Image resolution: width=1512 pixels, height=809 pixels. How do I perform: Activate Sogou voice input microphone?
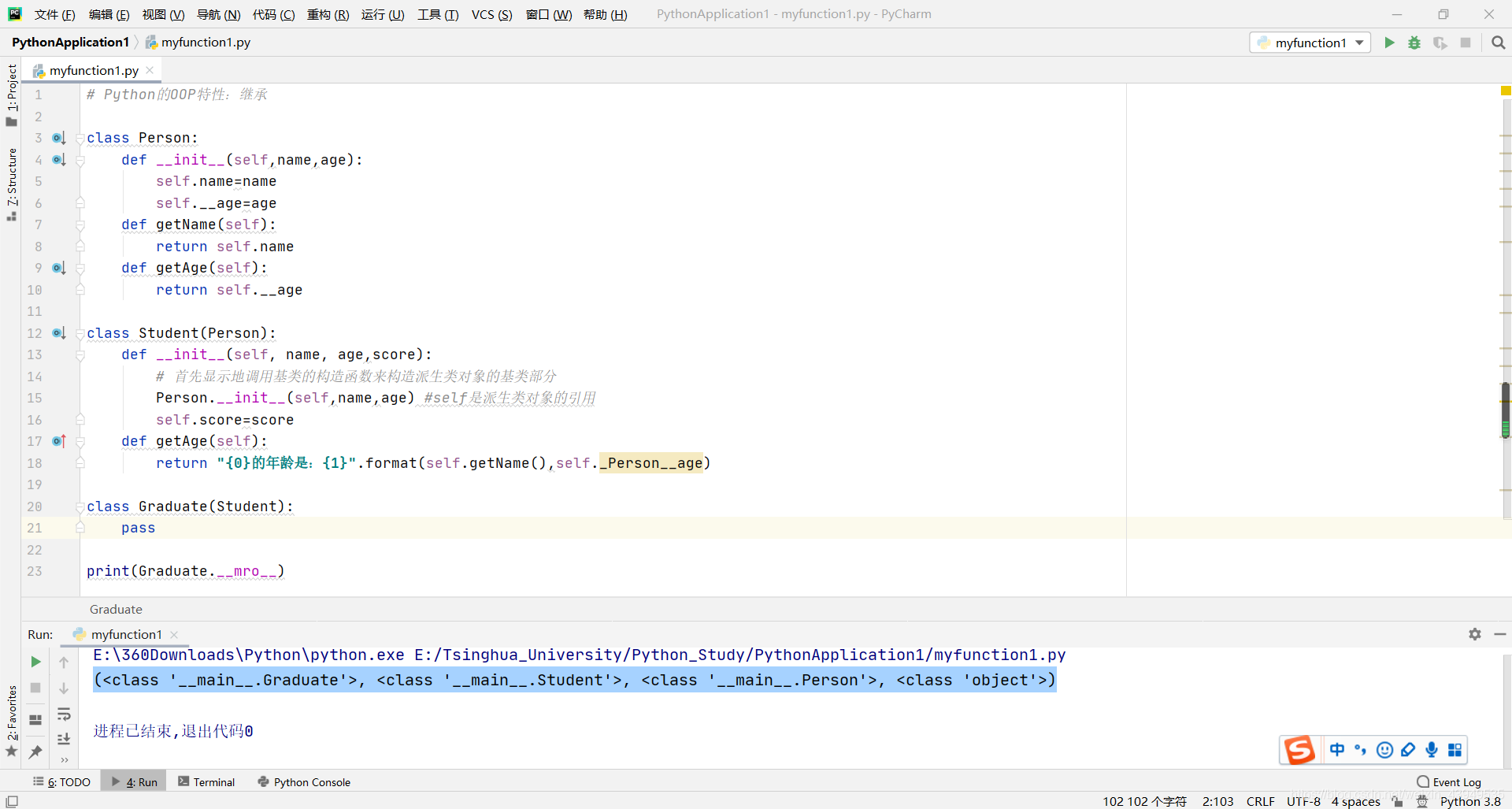point(1432,750)
